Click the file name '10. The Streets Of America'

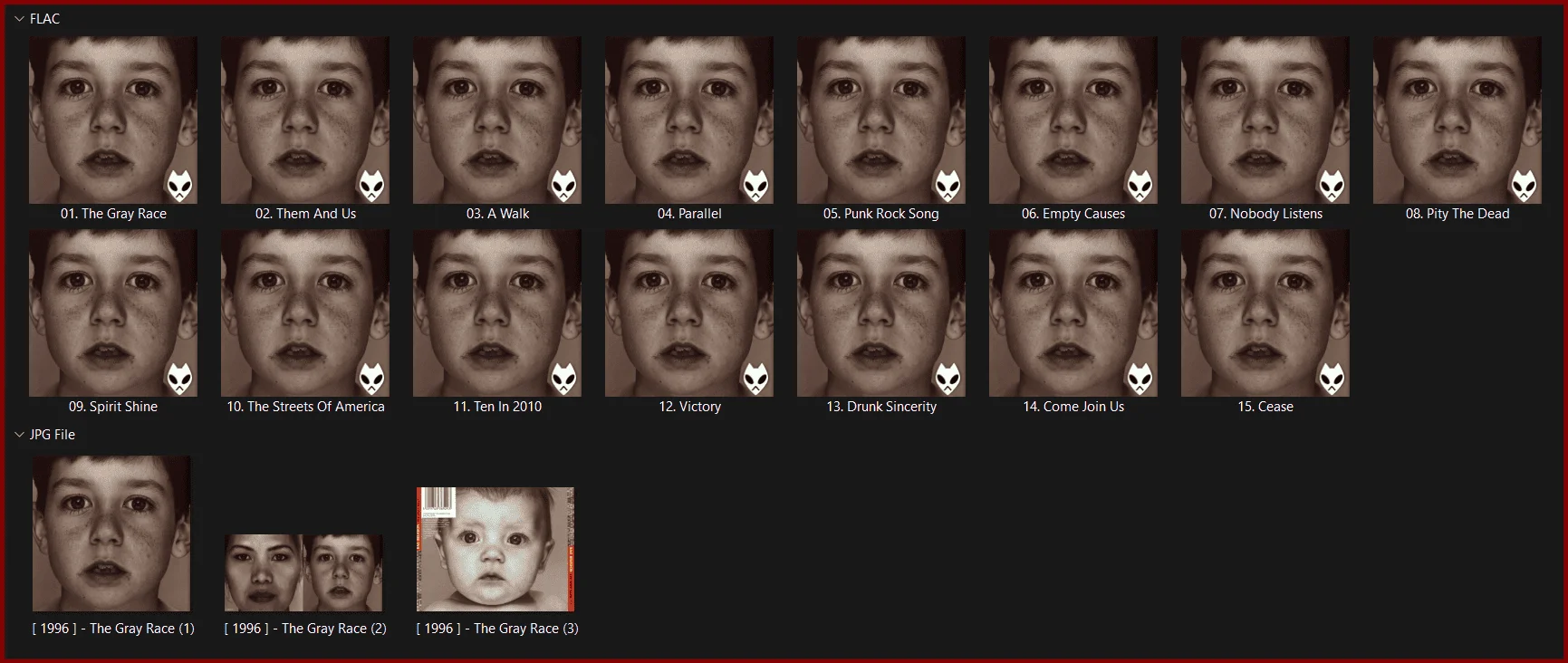(x=305, y=407)
